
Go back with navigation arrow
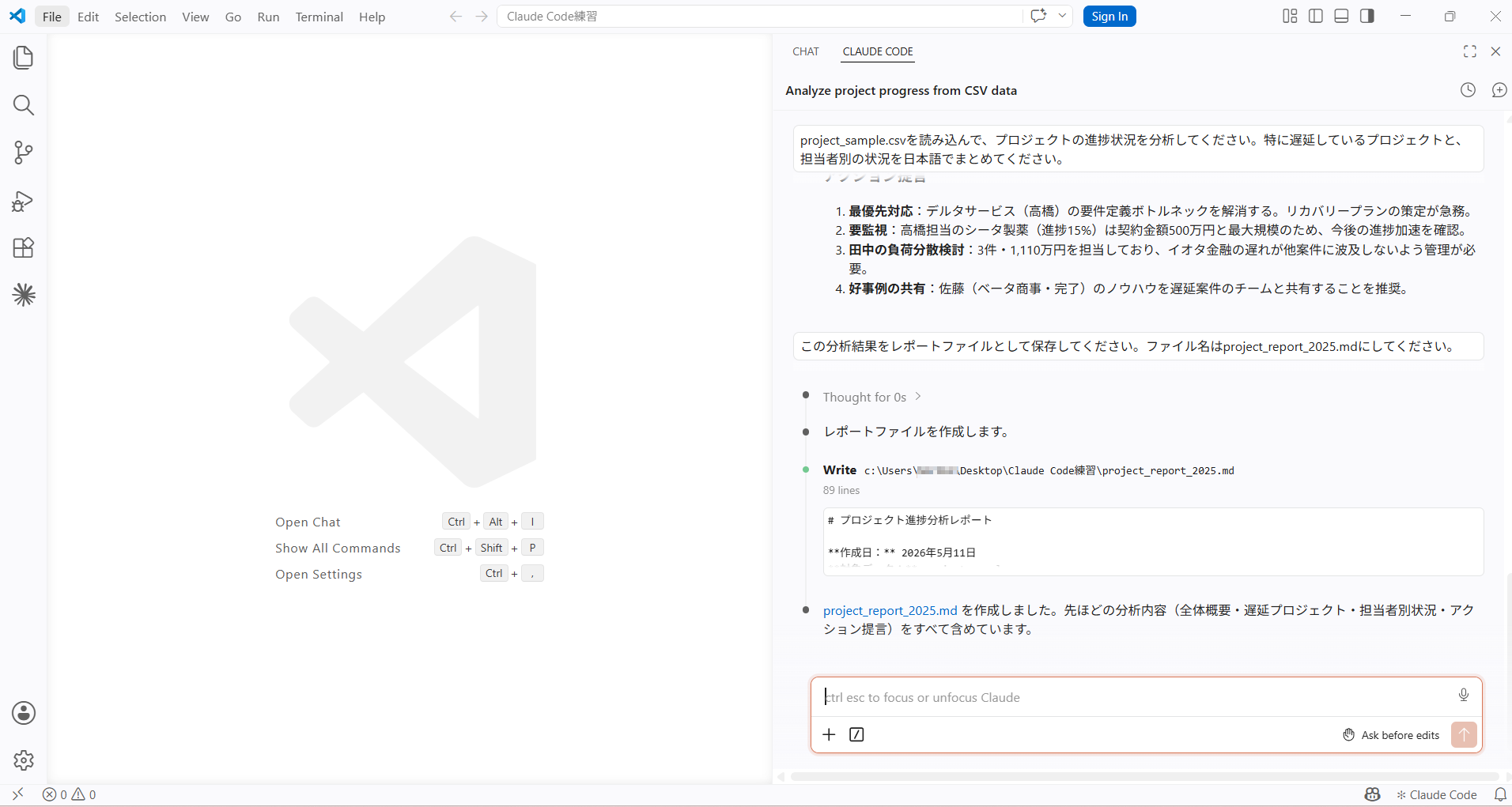pos(455,17)
